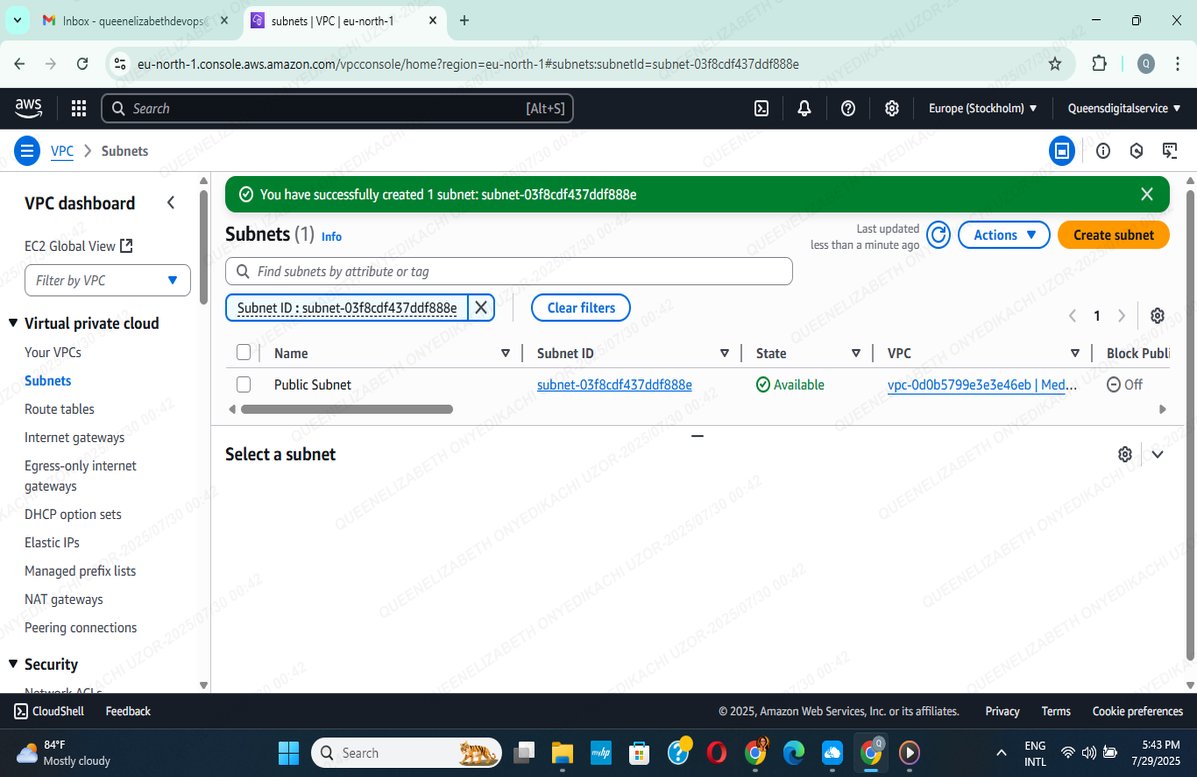Screen dimensions: 1197x777
Task: Open Microsoft Store from taskbar
Action: click(x=639, y=753)
